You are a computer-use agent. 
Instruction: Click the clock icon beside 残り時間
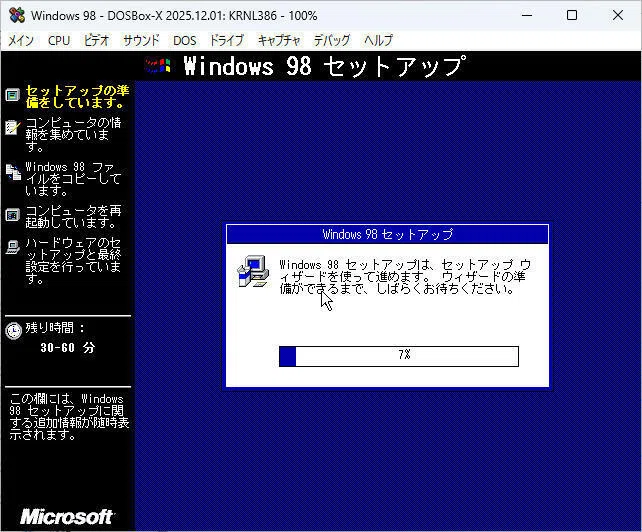click(14, 331)
